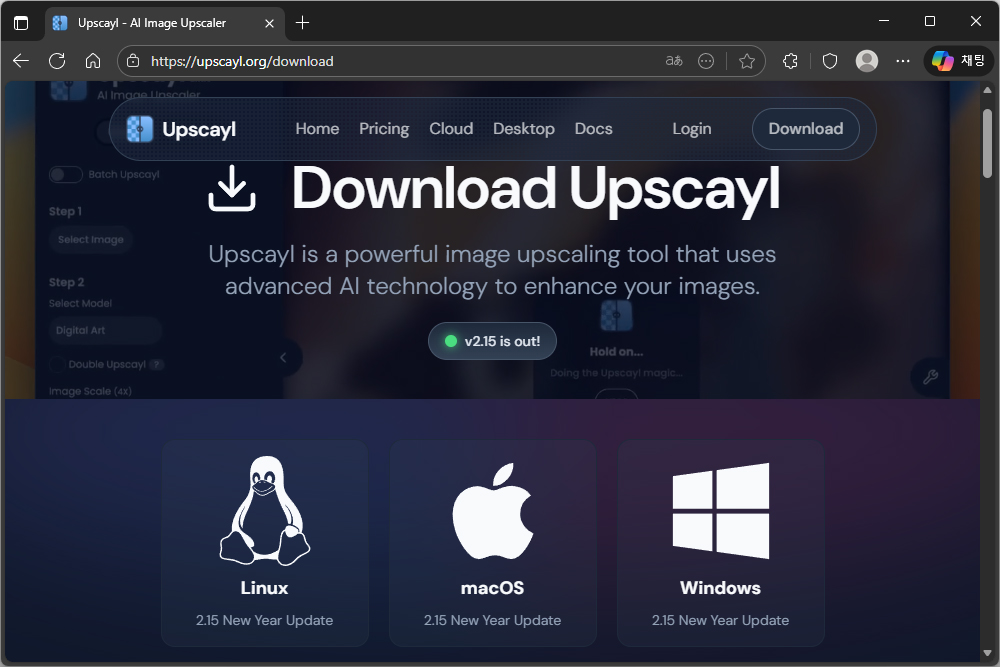Image resolution: width=1000 pixels, height=667 pixels.
Task: Toggle the Double Upscayl checkbox in preview
Action: click(57, 364)
